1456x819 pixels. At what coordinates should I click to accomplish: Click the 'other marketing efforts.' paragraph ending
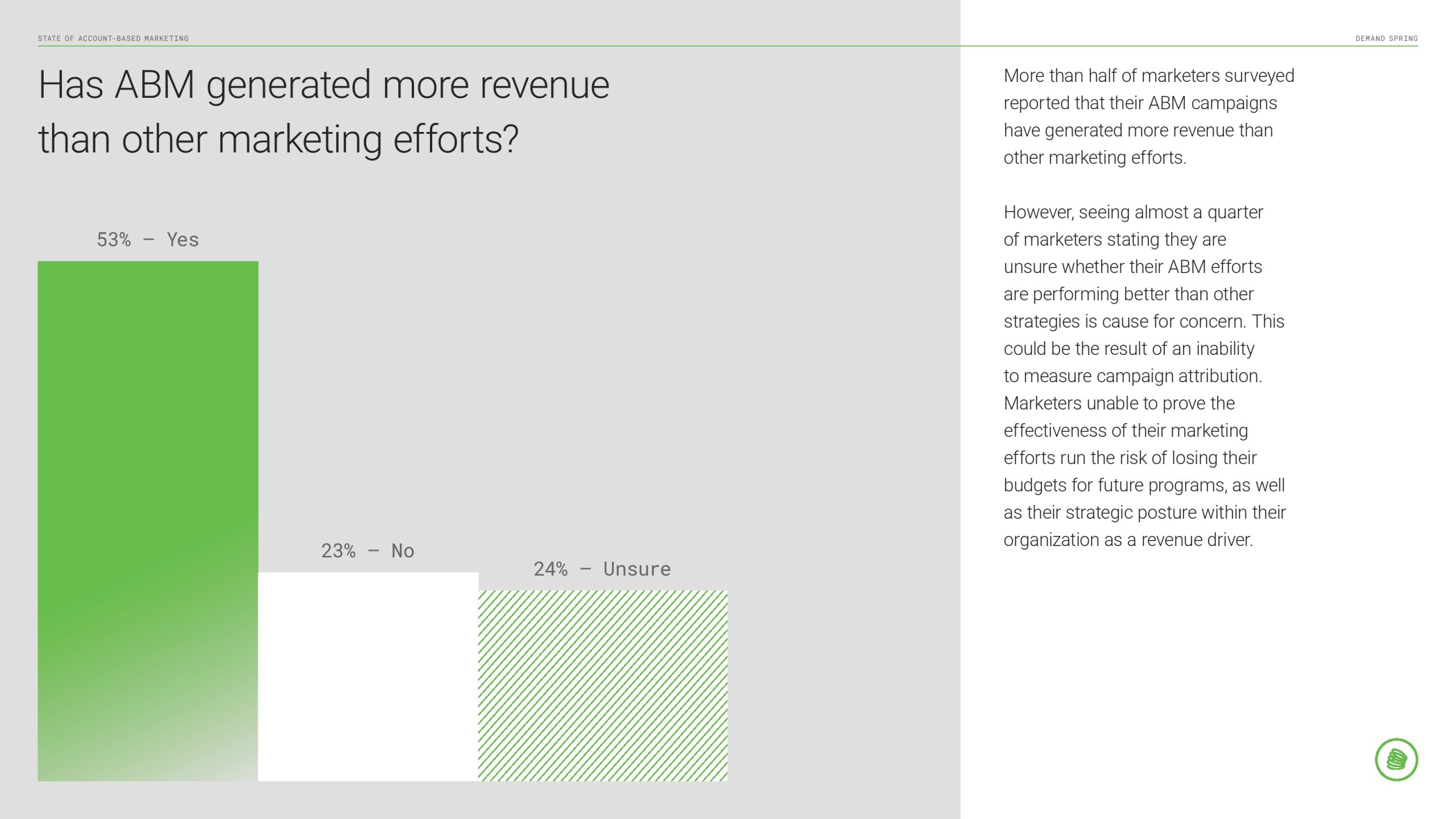coord(1095,158)
